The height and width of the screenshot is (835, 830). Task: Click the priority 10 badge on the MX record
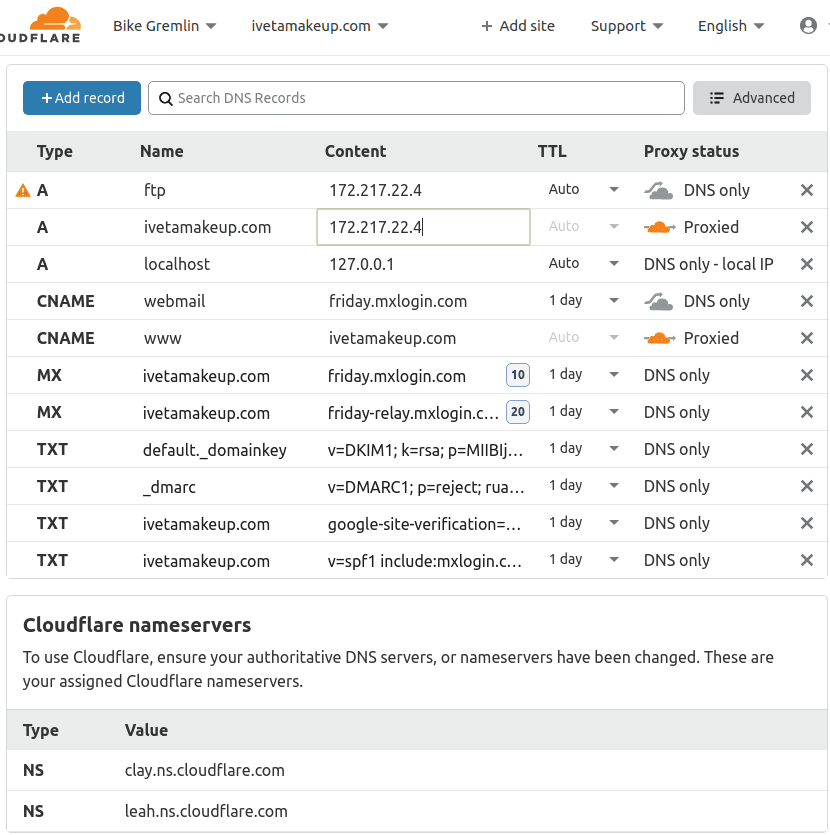point(518,374)
